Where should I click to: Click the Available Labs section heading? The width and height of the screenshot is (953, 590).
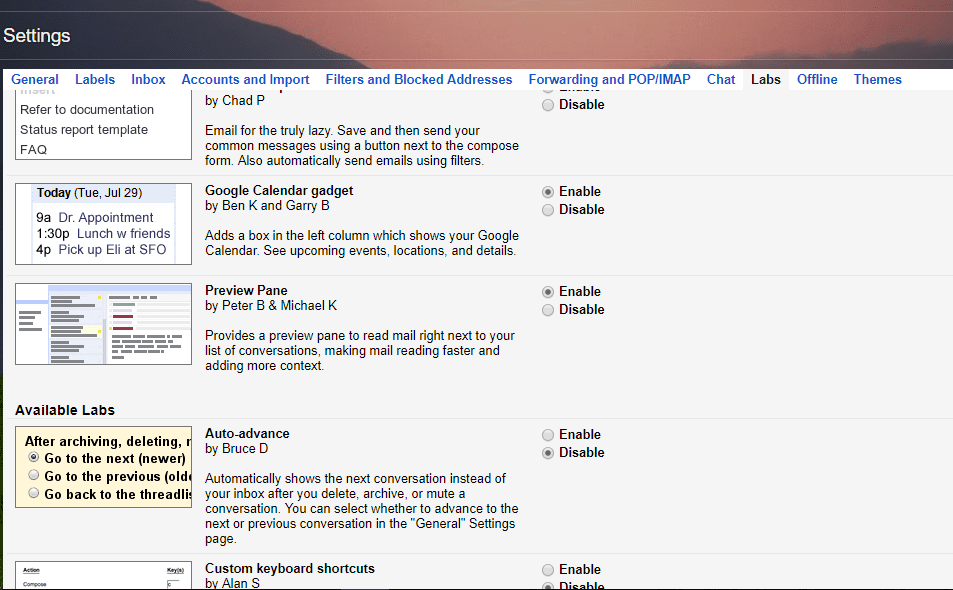65,410
